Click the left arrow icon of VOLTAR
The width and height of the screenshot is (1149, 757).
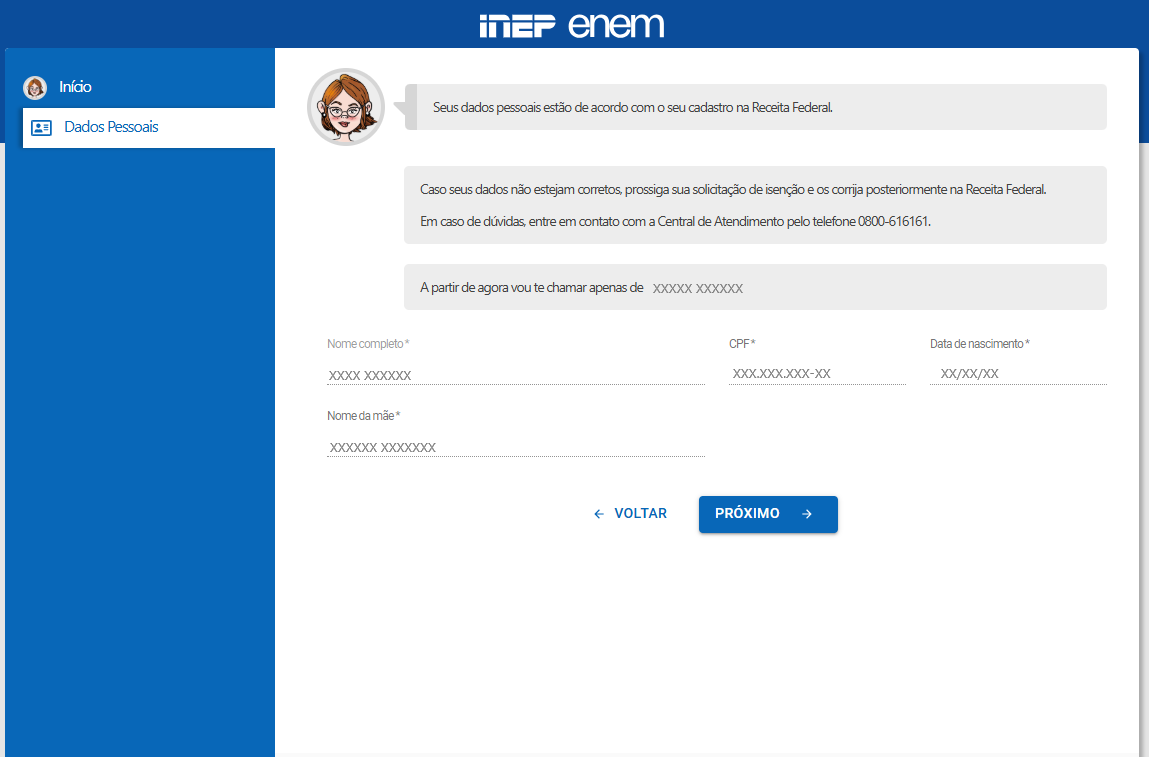pos(598,513)
